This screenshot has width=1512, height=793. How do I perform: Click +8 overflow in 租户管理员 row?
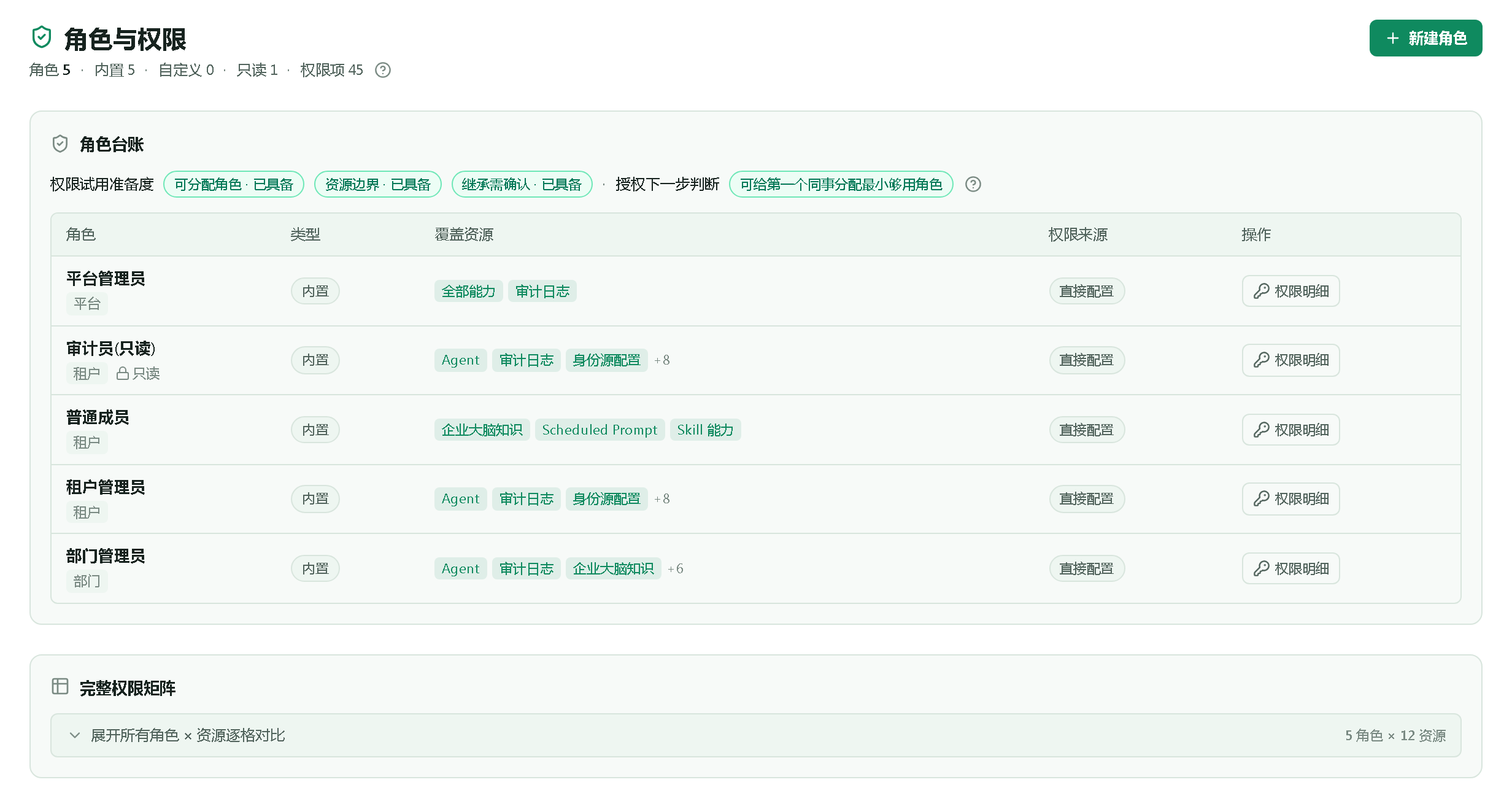coord(662,499)
